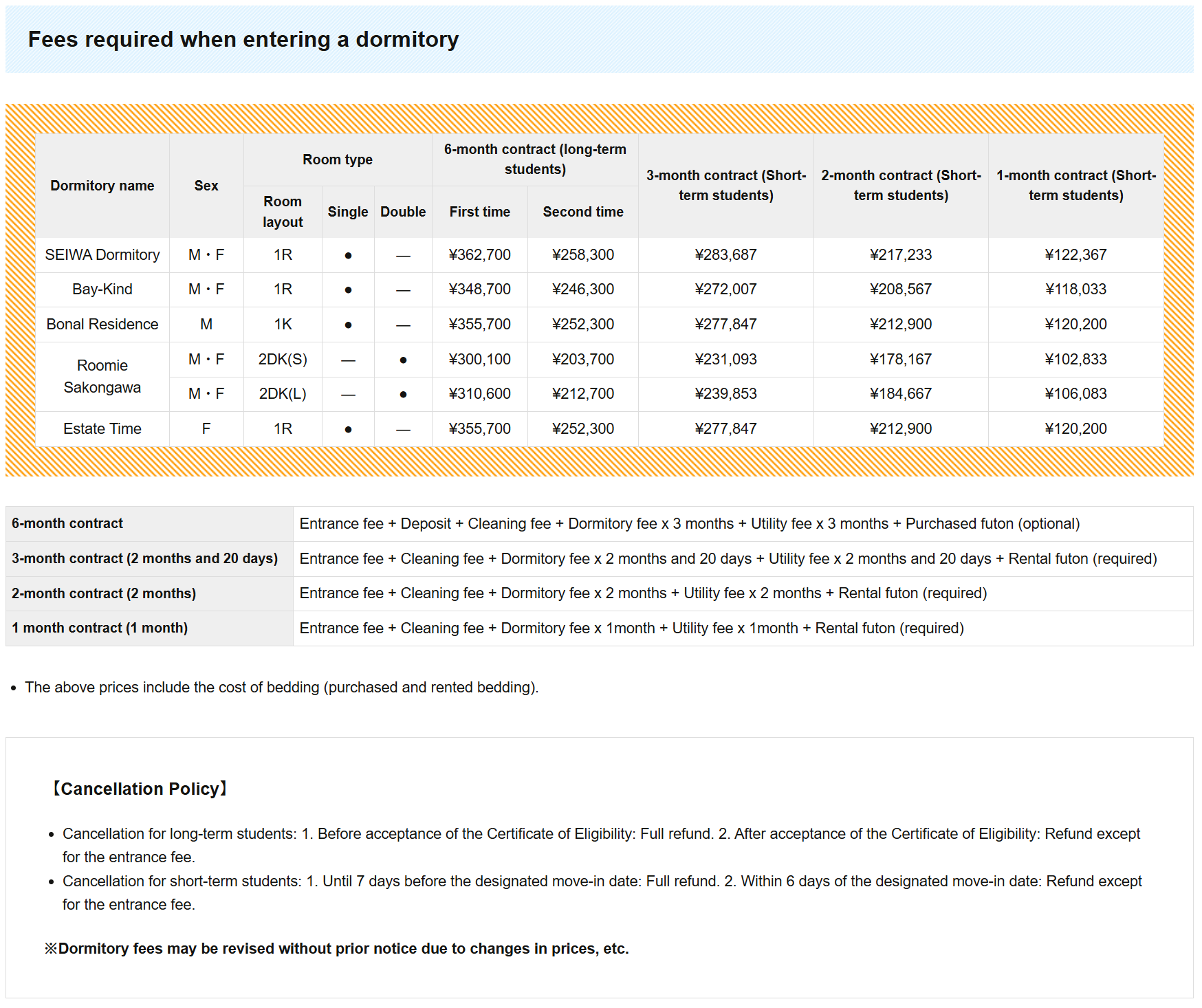This screenshot has height=1008, width=1202.
Task: Click the 1-month contract column header
Action: 1075,186
